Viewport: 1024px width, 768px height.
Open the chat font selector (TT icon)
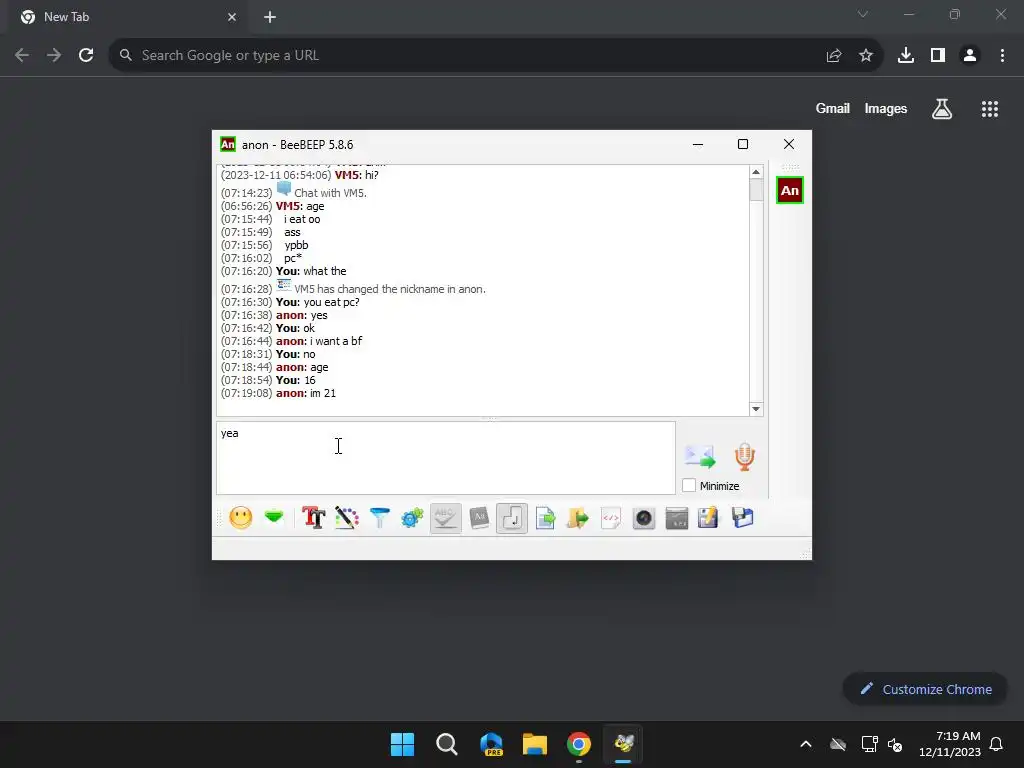point(313,518)
